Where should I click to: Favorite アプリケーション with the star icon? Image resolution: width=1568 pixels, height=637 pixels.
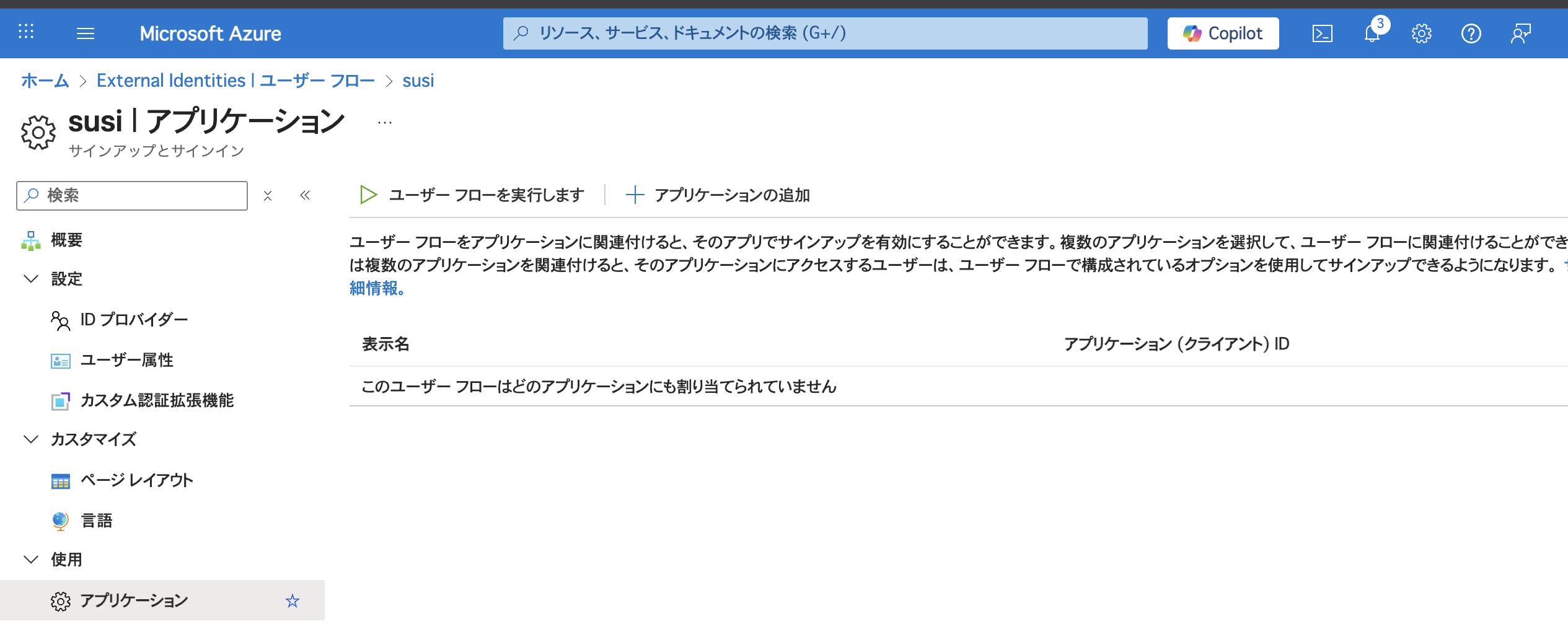[292, 600]
